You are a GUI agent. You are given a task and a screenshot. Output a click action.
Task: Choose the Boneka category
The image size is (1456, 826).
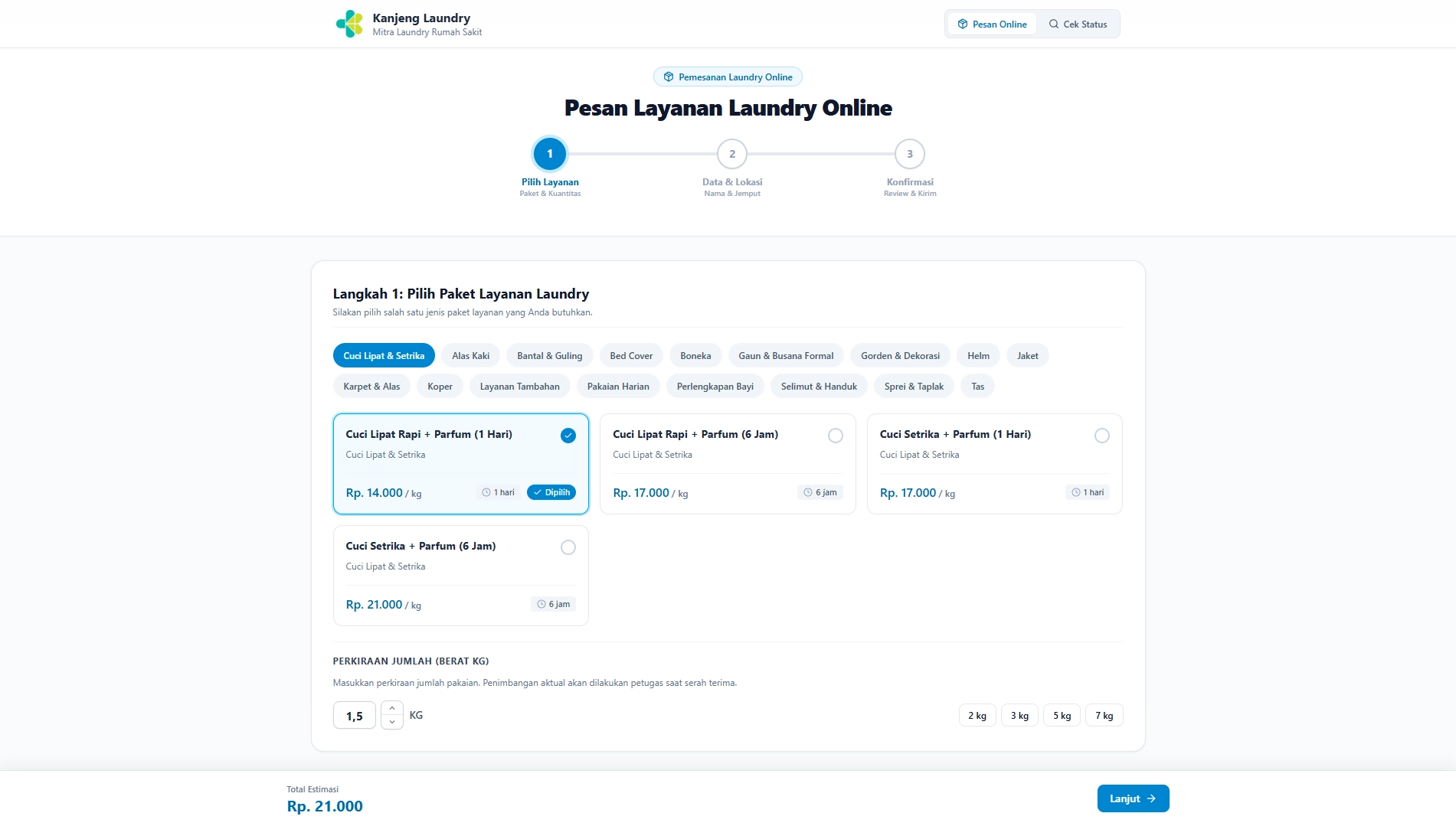coord(695,355)
